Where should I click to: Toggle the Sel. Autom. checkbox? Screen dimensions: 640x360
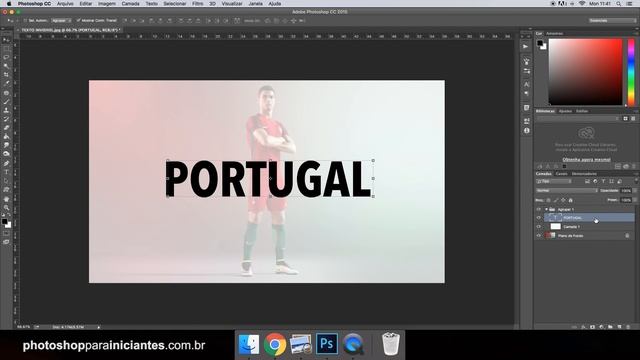pos(25,20)
